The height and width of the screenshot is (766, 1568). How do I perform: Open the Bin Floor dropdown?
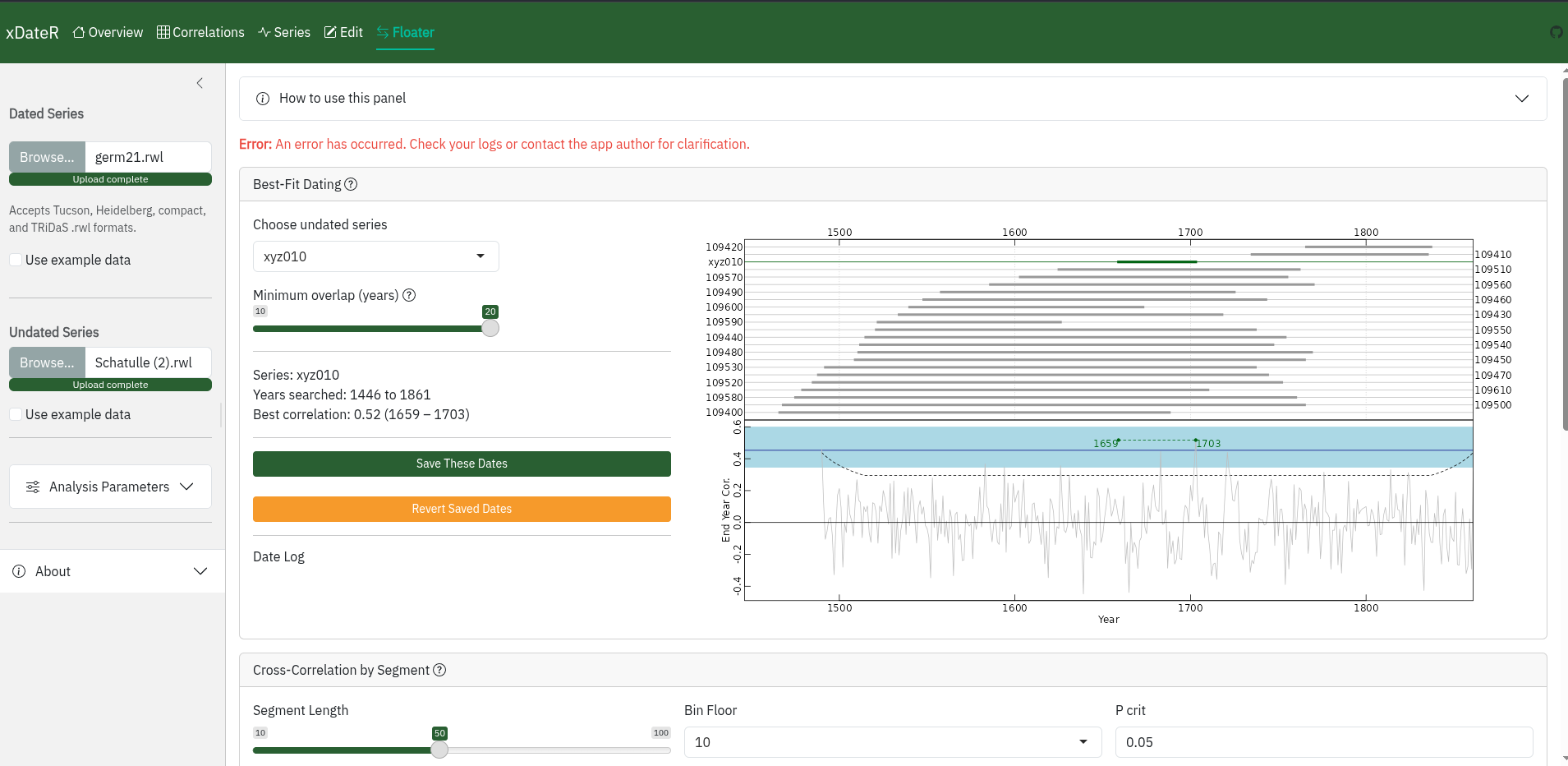pos(893,742)
